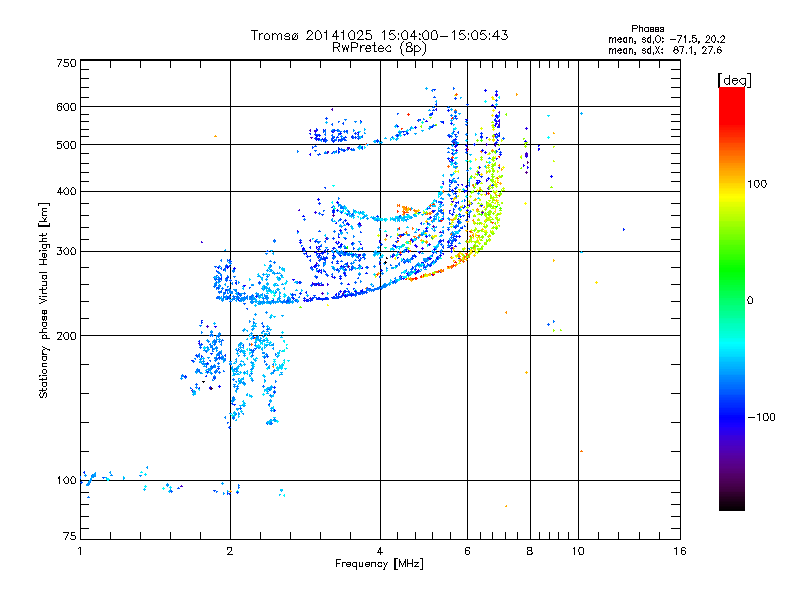Viewport: 800px width, 600px height.
Task: Click the y-axis tick label '75'
Action: tap(70, 536)
